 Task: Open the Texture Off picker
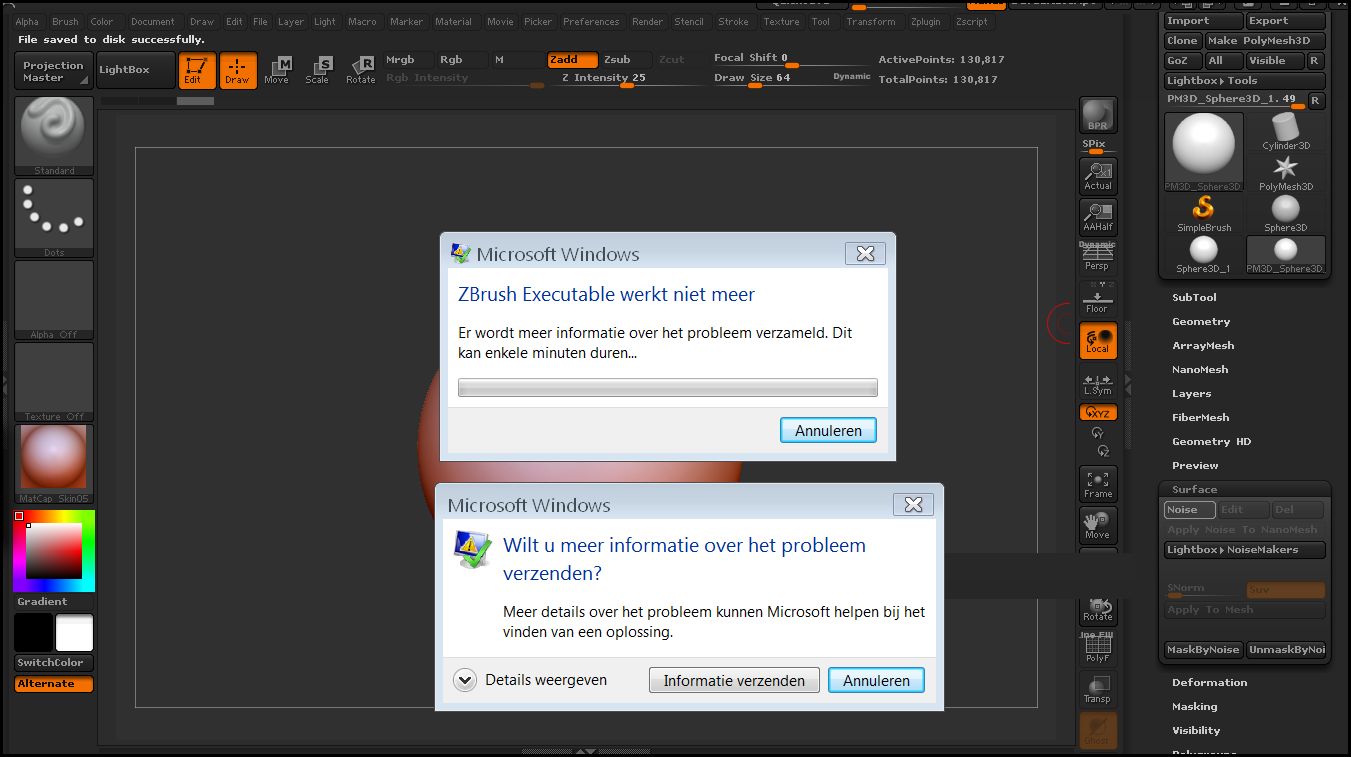click(54, 382)
